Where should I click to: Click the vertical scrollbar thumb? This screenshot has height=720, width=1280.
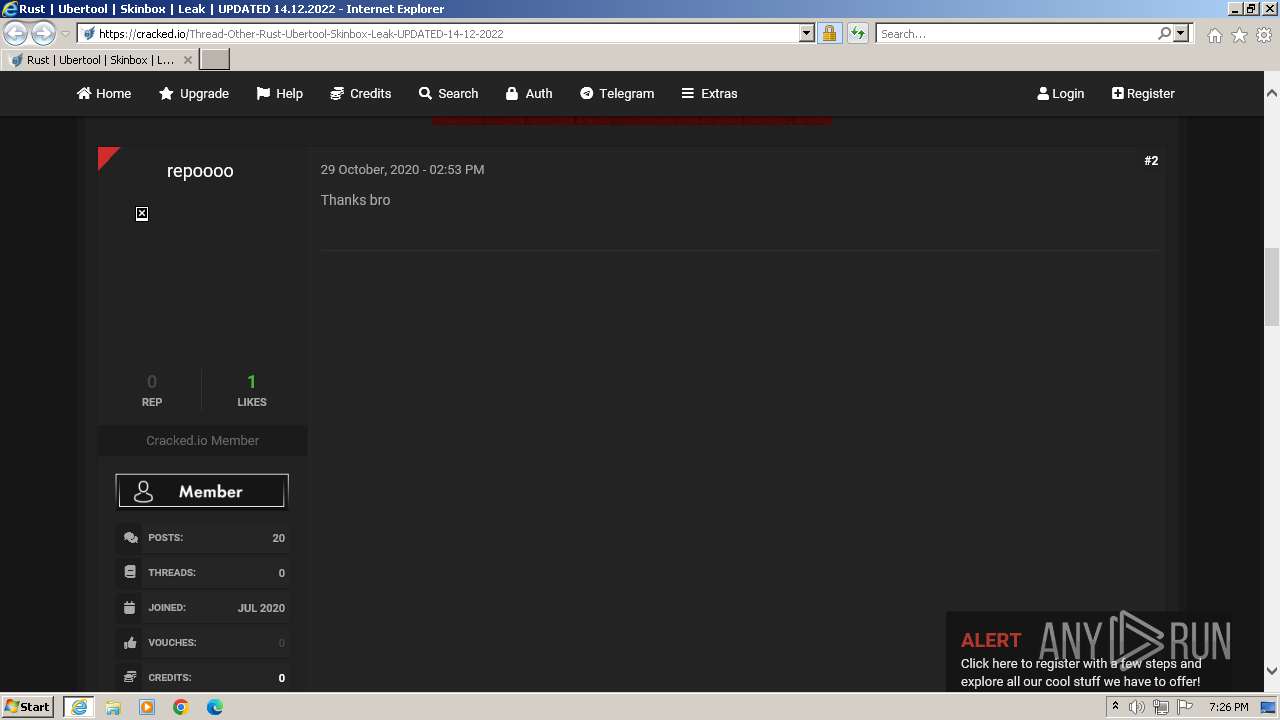(x=1272, y=286)
